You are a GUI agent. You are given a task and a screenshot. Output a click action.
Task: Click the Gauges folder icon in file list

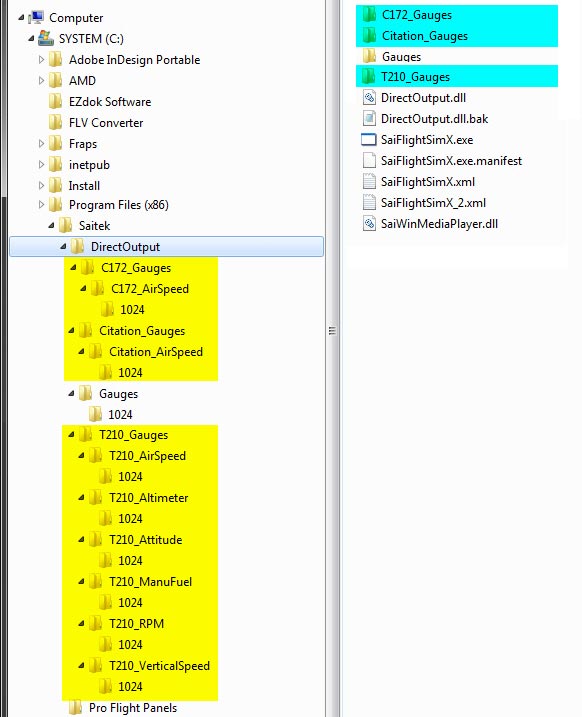coord(369,56)
